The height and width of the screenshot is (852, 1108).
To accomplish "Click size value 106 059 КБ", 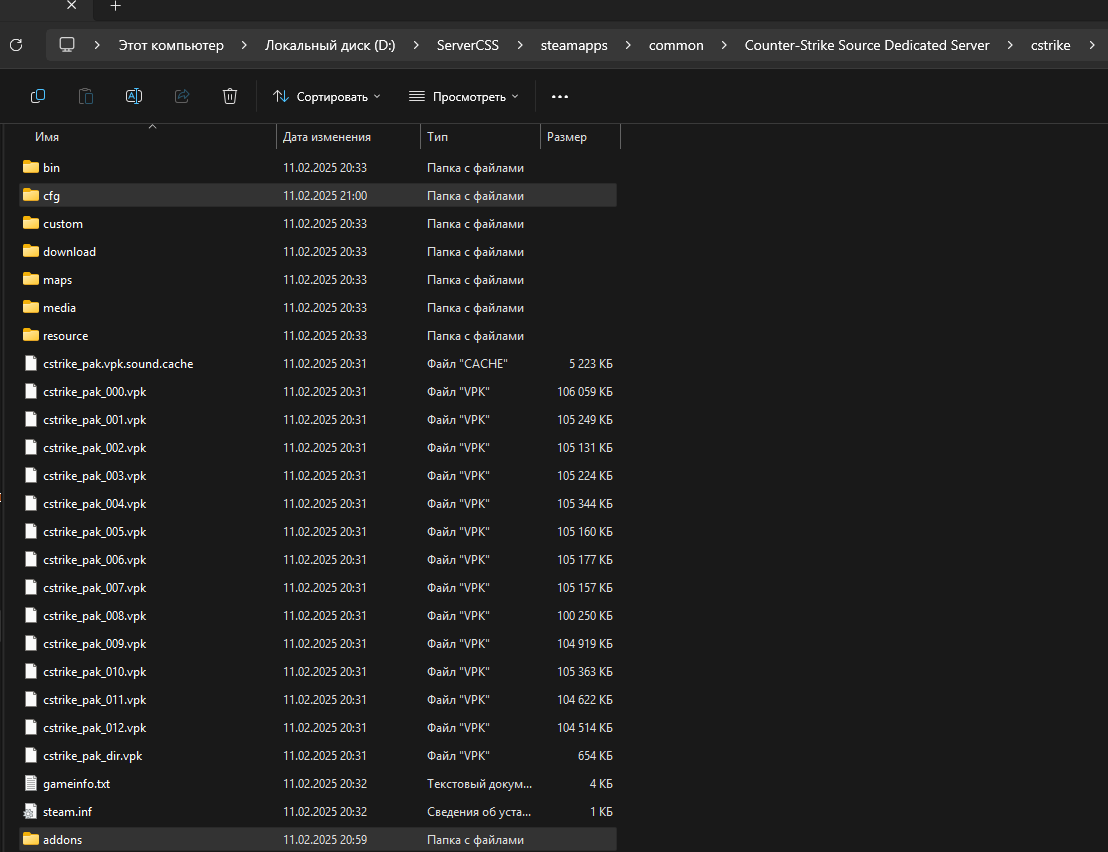I will 584,391.
